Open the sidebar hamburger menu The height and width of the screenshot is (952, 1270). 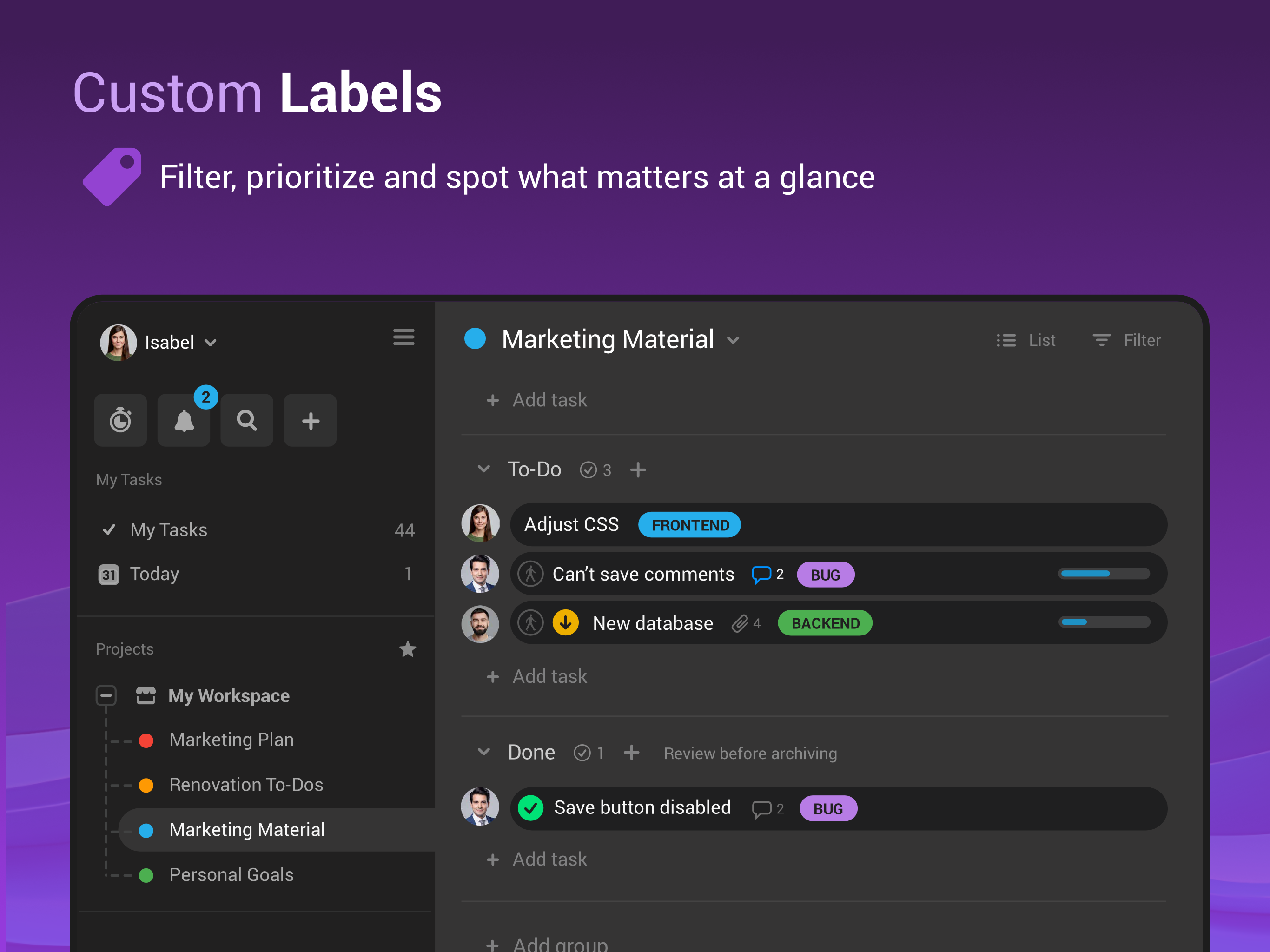pyautogui.click(x=403, y=337)
